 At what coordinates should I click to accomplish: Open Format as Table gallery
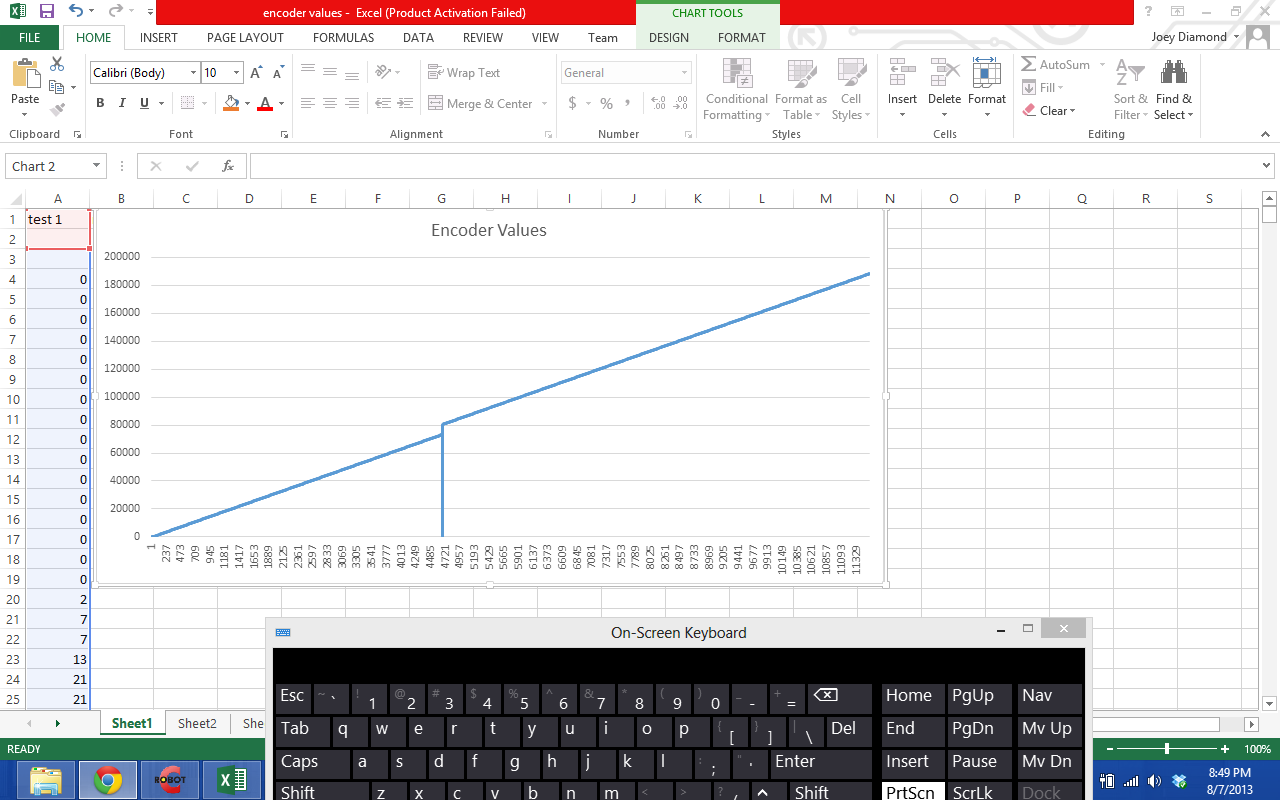[801, 89]
